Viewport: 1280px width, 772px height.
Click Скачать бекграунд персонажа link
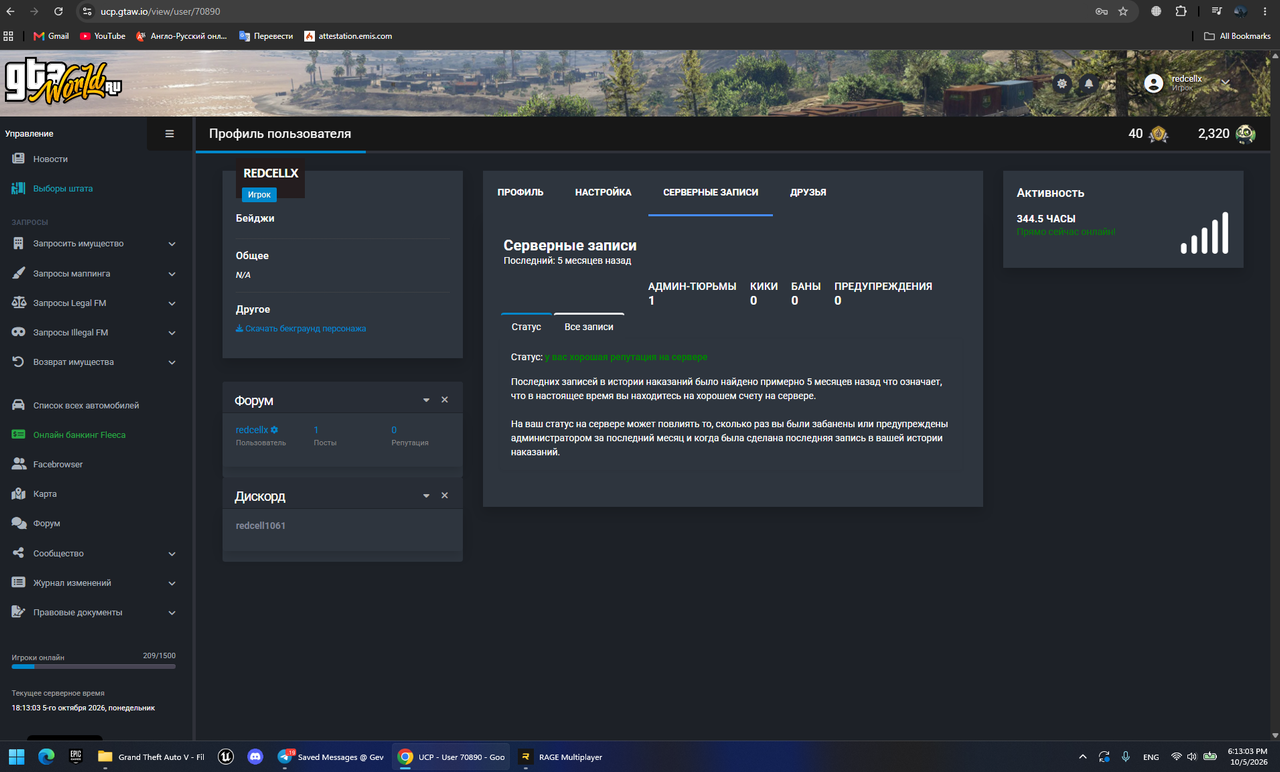pyautogui.click(x=301, y=329)
